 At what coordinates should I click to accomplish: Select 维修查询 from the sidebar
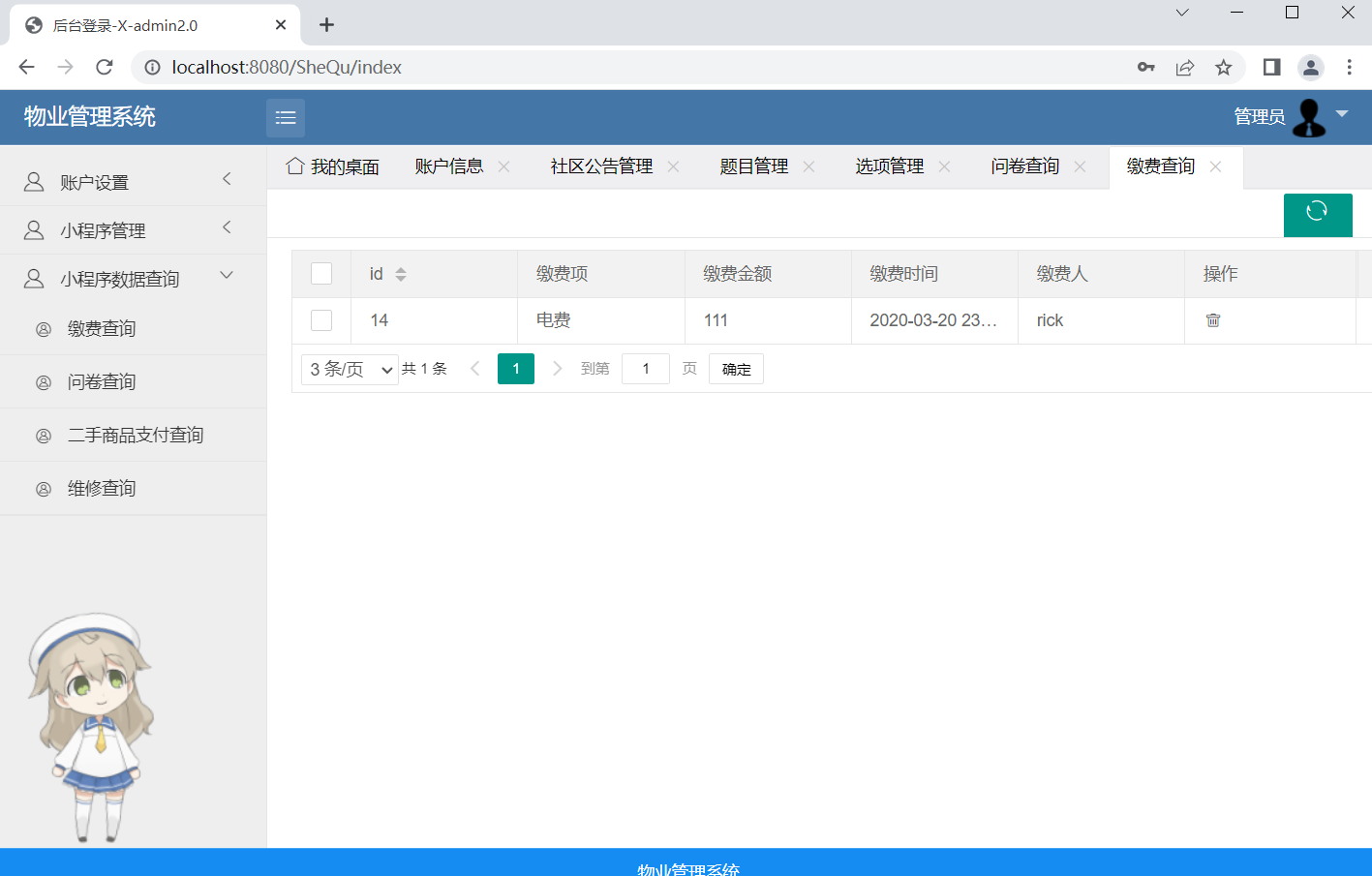[x=102, y=489]
